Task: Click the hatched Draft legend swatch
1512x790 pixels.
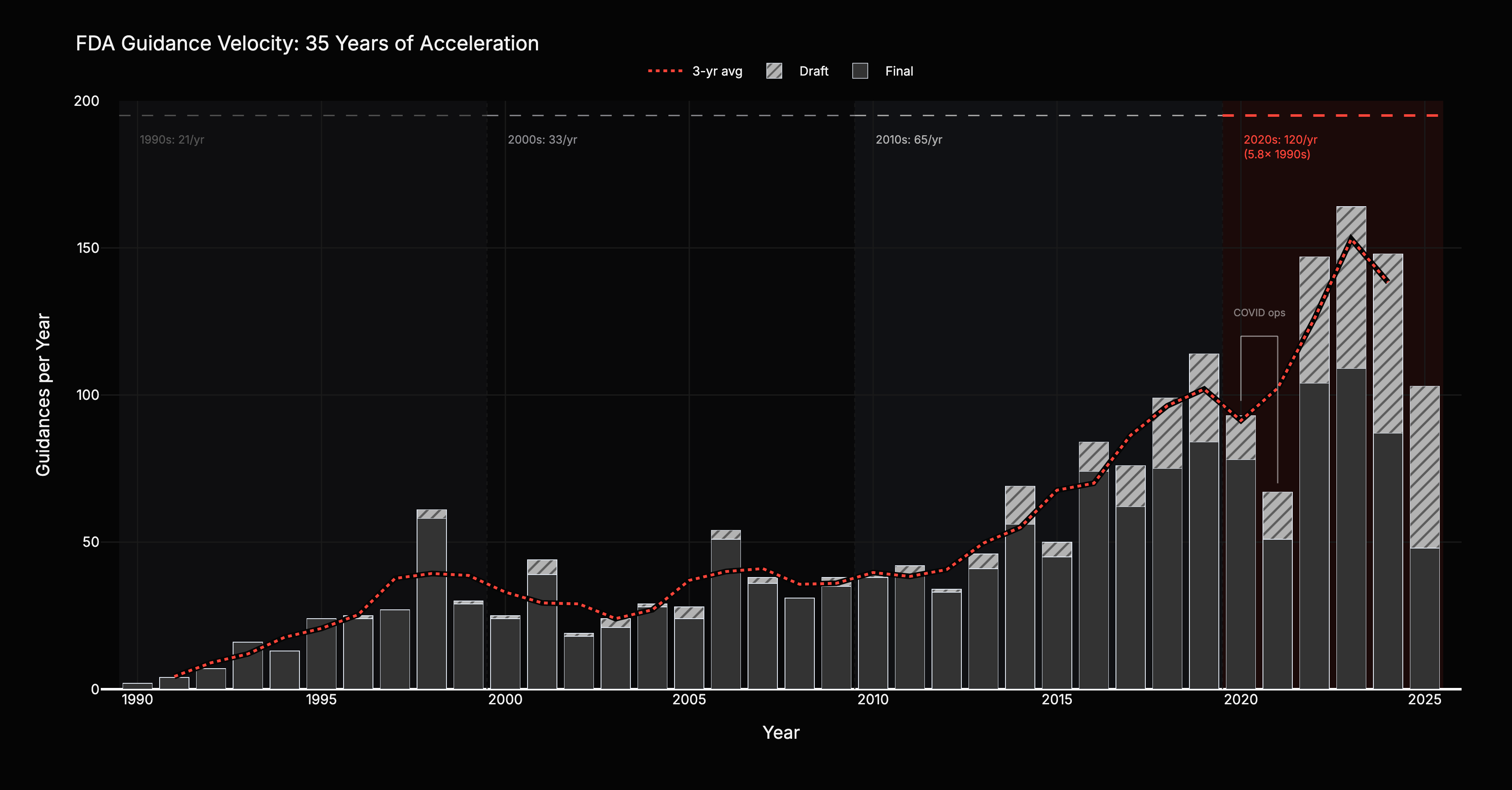Action: 774,71
